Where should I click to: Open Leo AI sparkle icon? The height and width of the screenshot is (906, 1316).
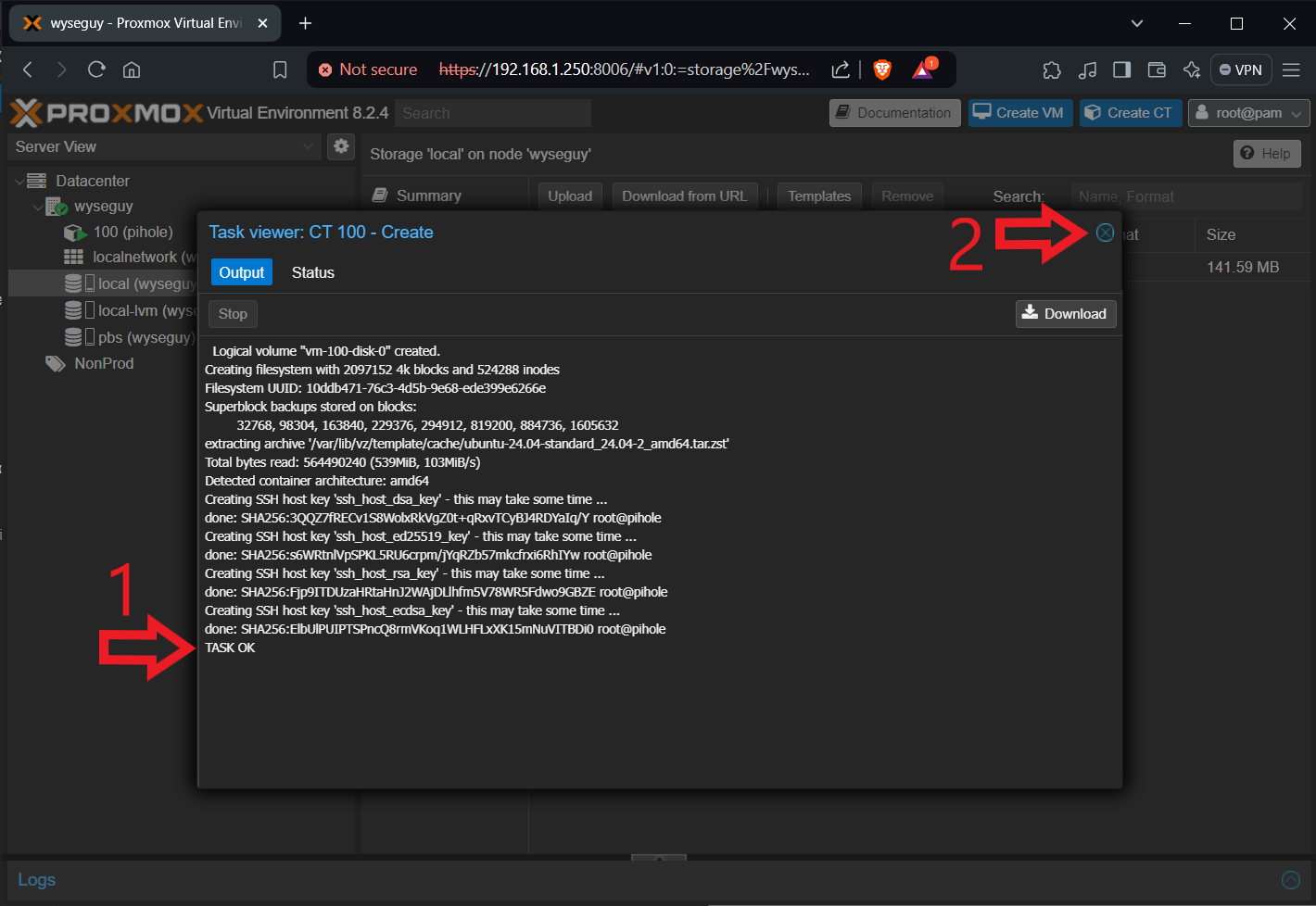pyautogui.click(x=1192, y=69)
